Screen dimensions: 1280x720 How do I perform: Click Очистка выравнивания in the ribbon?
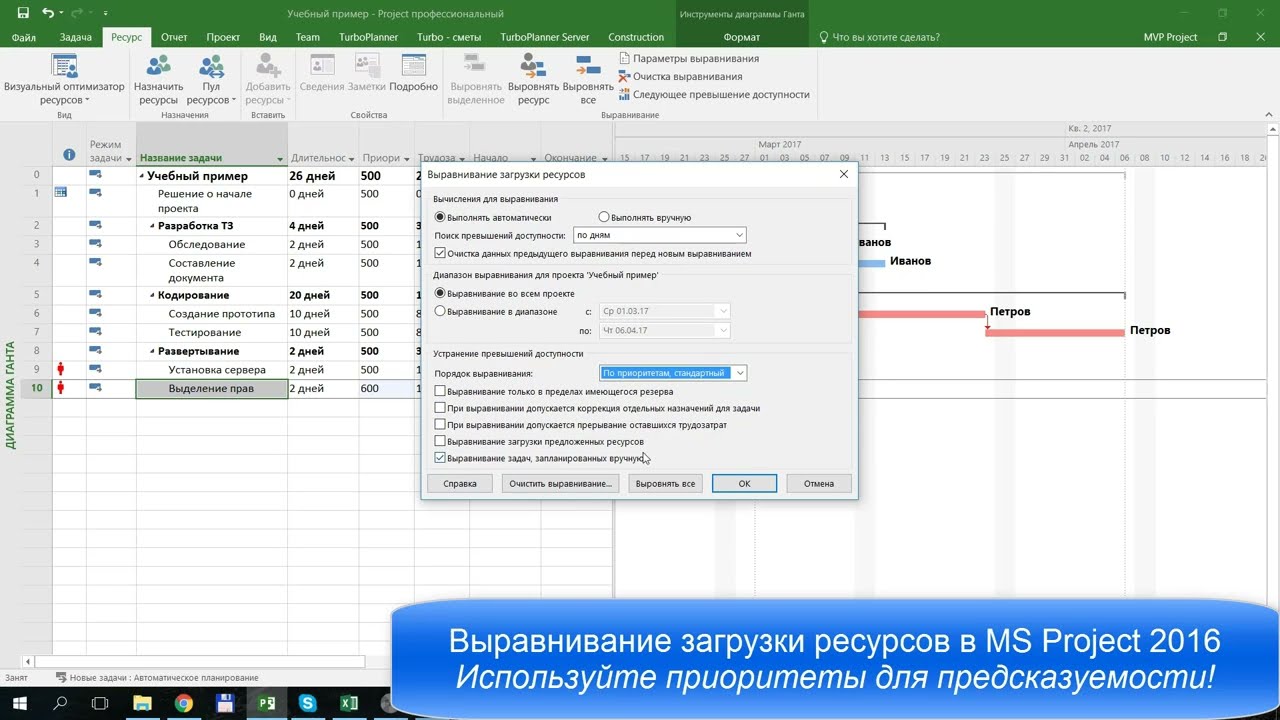pos(680,76)
